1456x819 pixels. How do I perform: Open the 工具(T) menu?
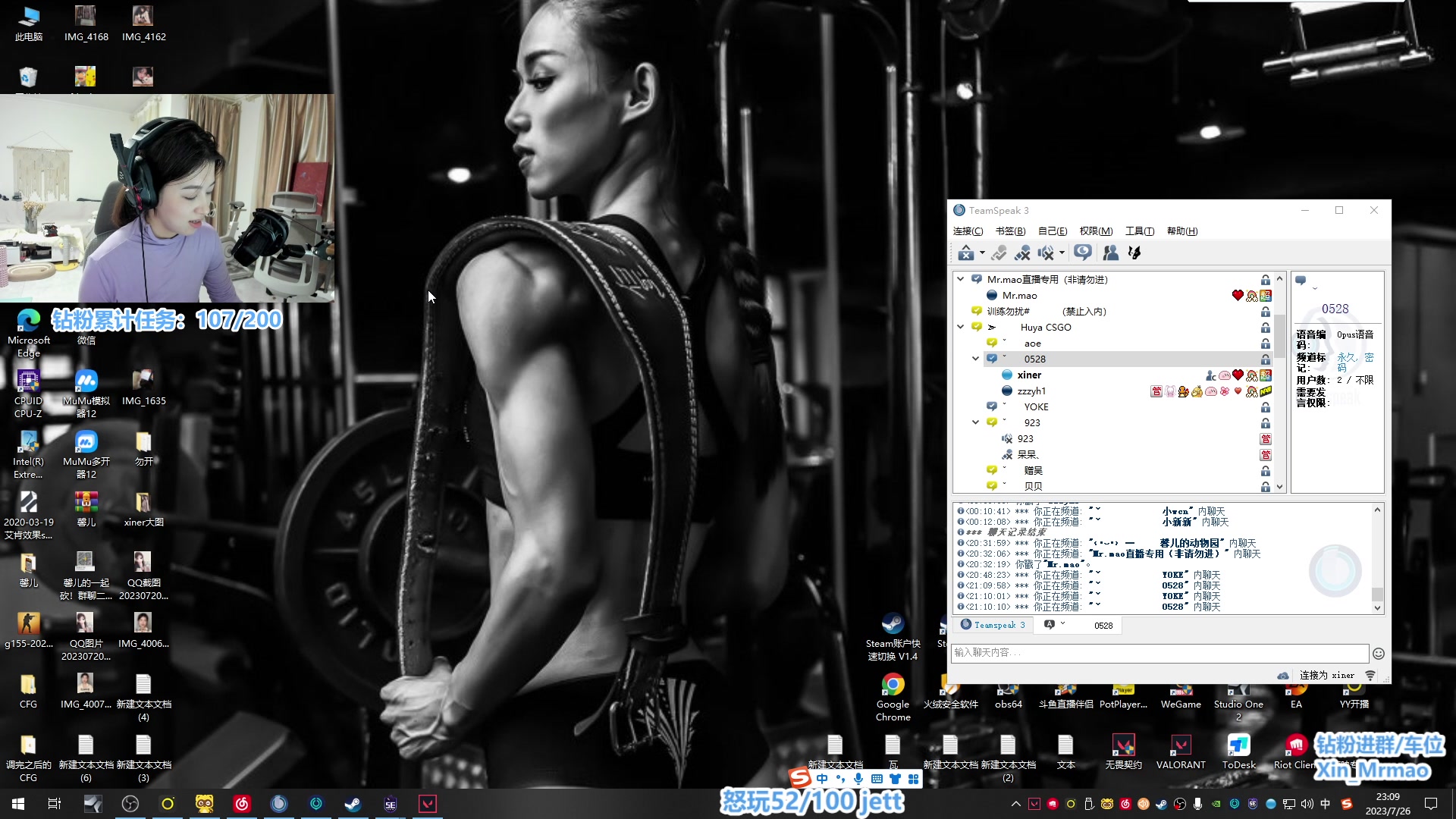(x=1140, y=231)
